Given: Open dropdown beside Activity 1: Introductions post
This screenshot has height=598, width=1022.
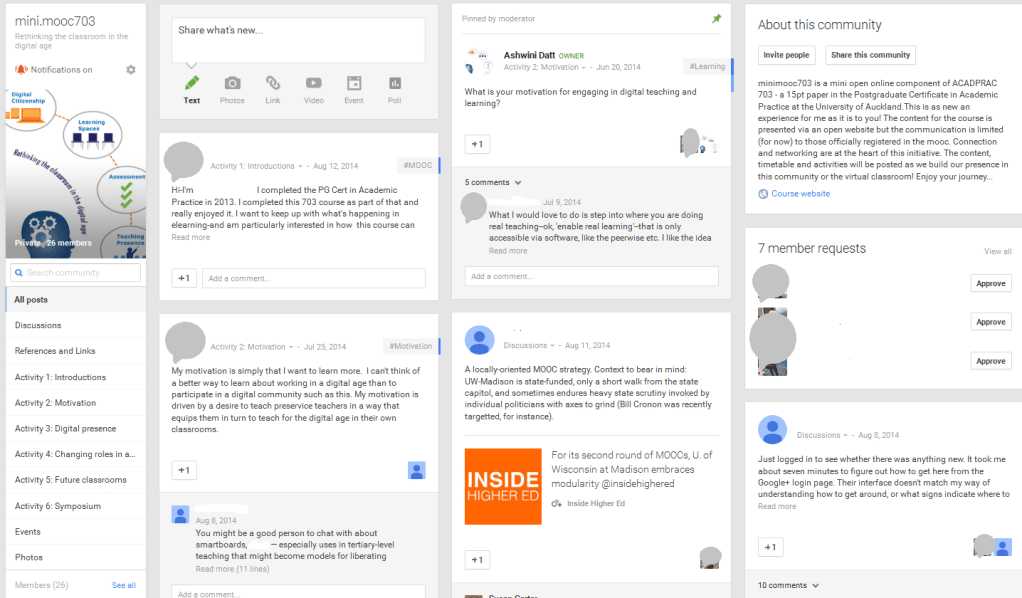Looking at the screenshot, I should [x=301, y=166].
